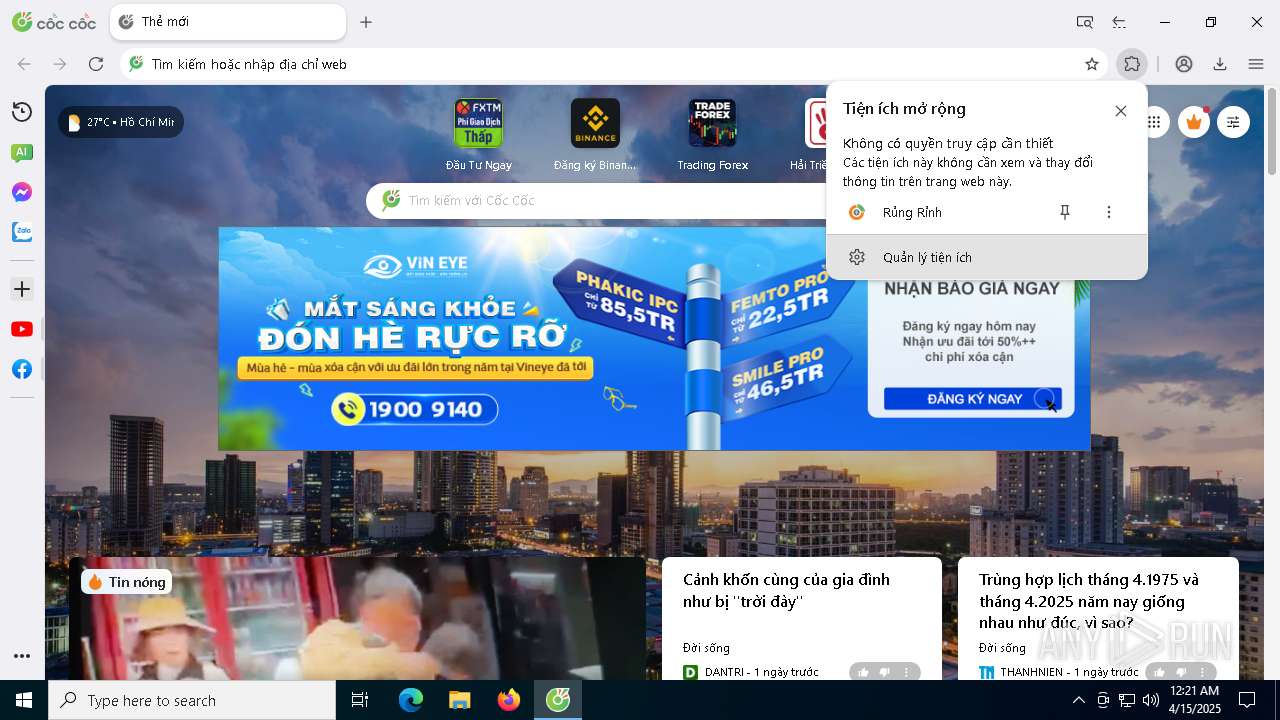Open the AI chat sidebar icon
1280x720 pixels.
[21, 152]
